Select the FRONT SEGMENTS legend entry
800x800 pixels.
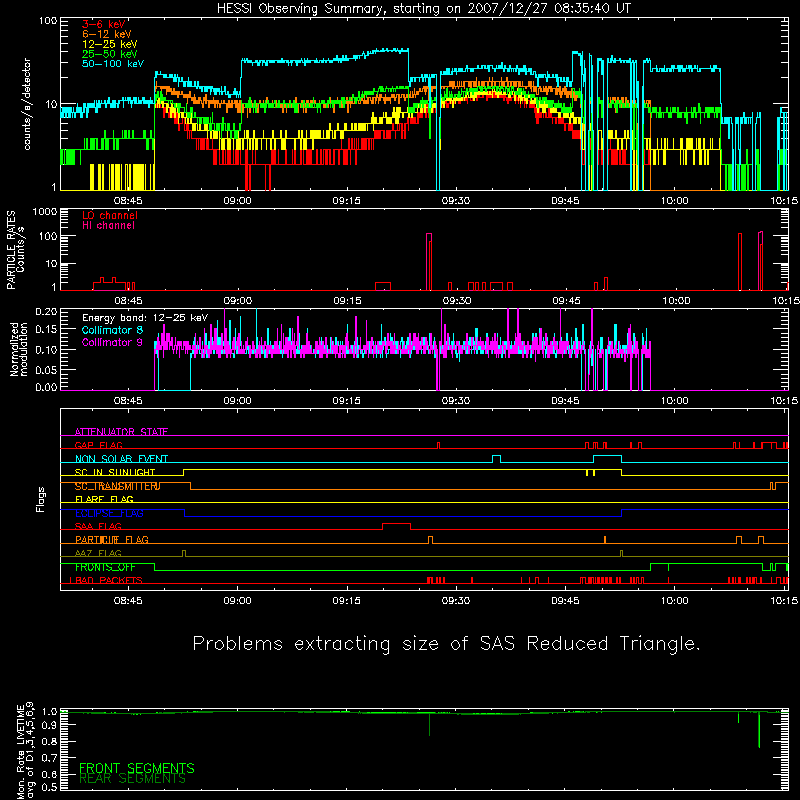click(x=137, y=768)
